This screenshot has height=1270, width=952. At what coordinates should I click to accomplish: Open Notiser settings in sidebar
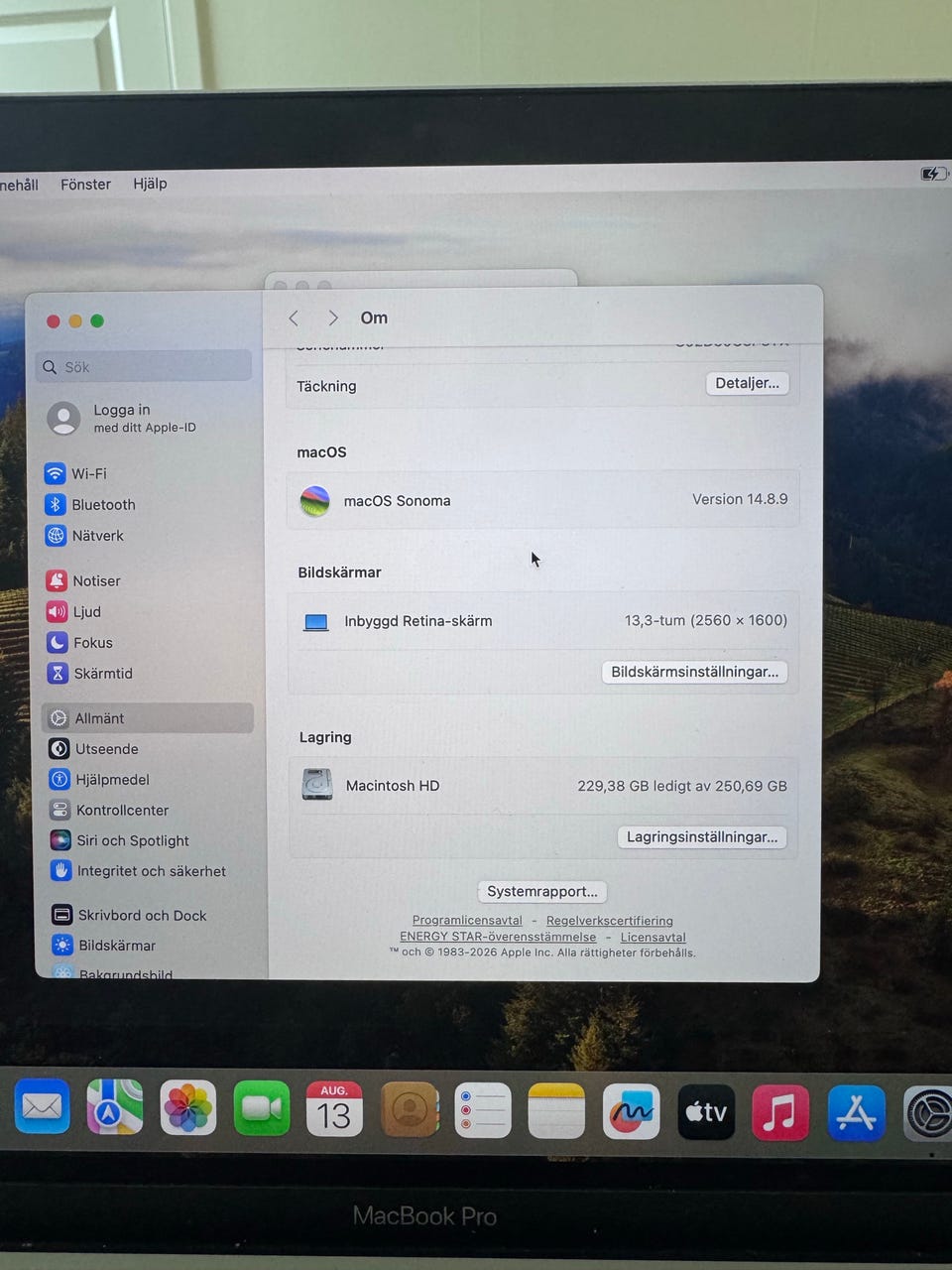(83, 580)
